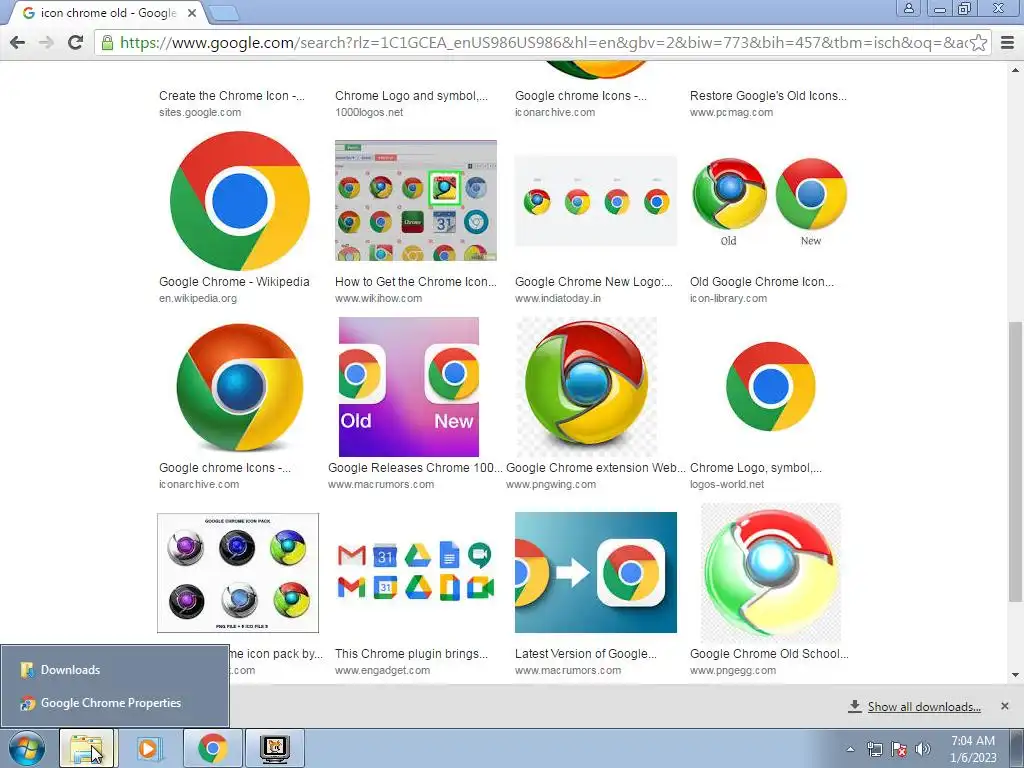Open the India Today four-logo thumbnail
1024x768 pixels.
596,200
